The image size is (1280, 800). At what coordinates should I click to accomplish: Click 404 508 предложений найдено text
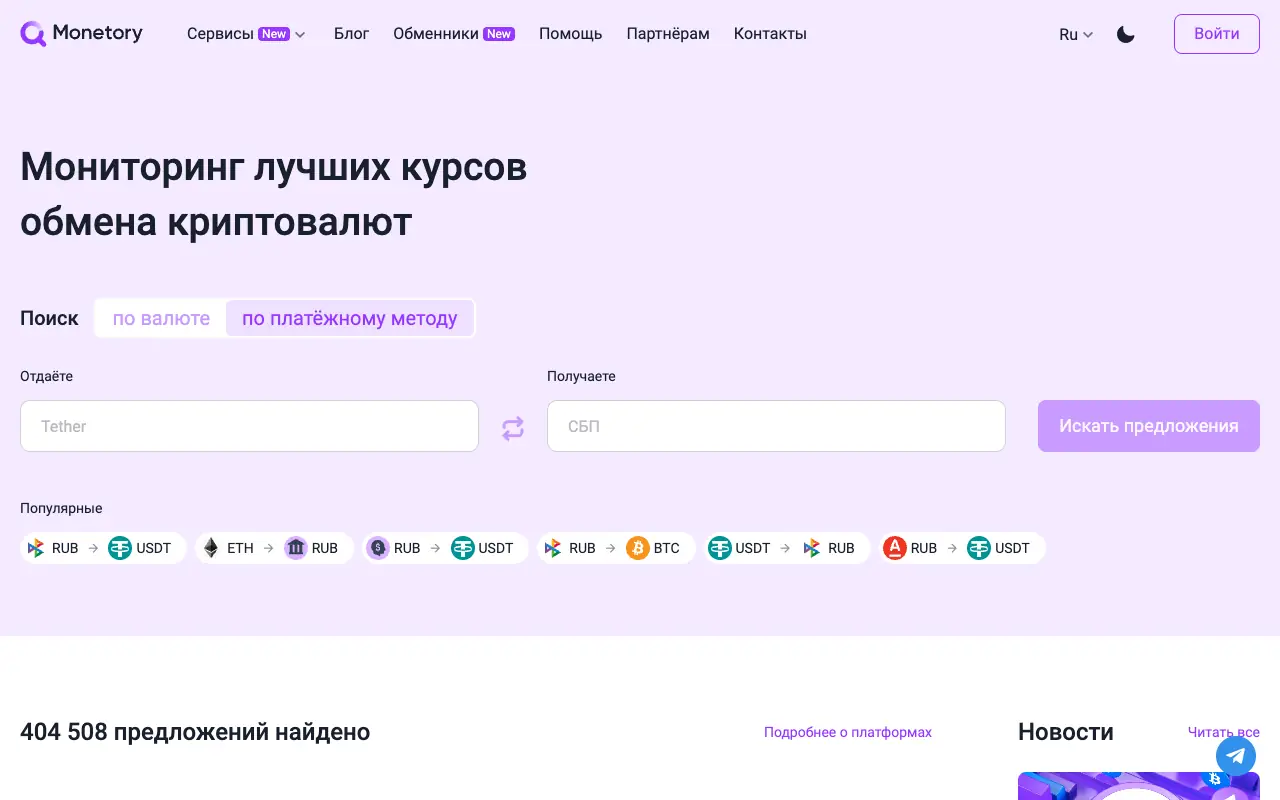(x=195, y=732)
